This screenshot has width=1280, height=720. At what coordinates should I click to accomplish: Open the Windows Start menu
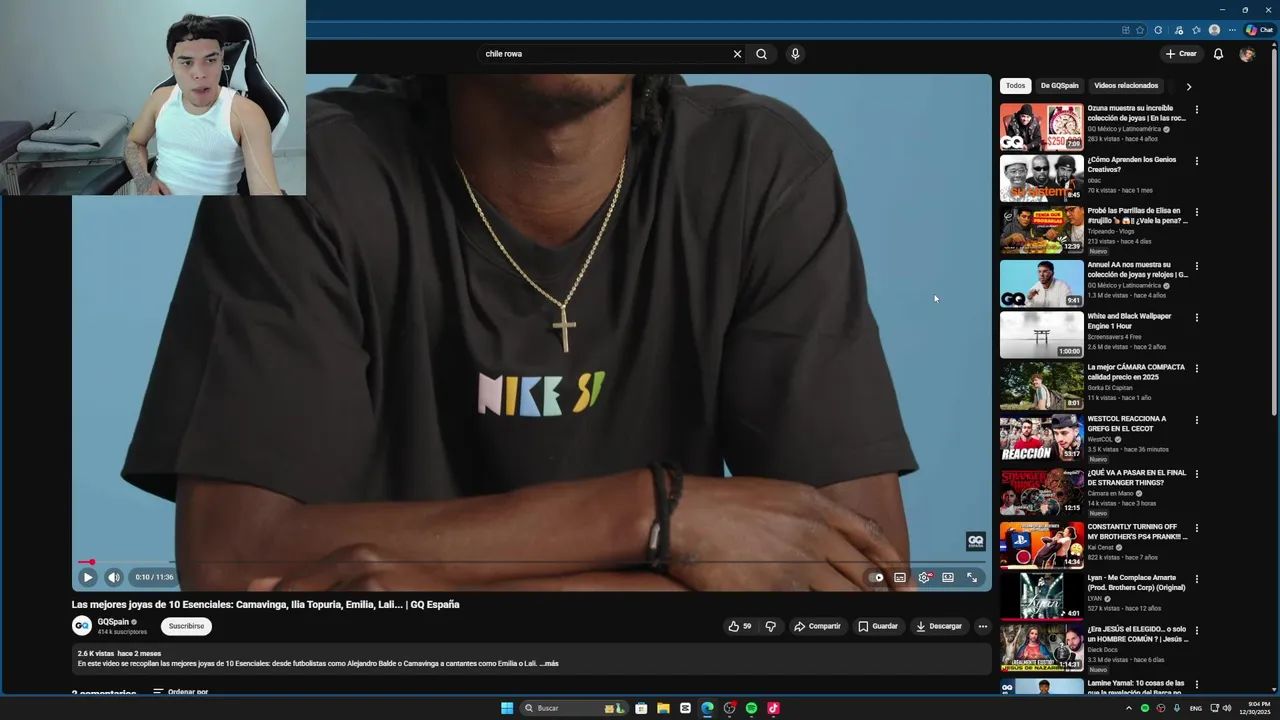coord(507,708)
